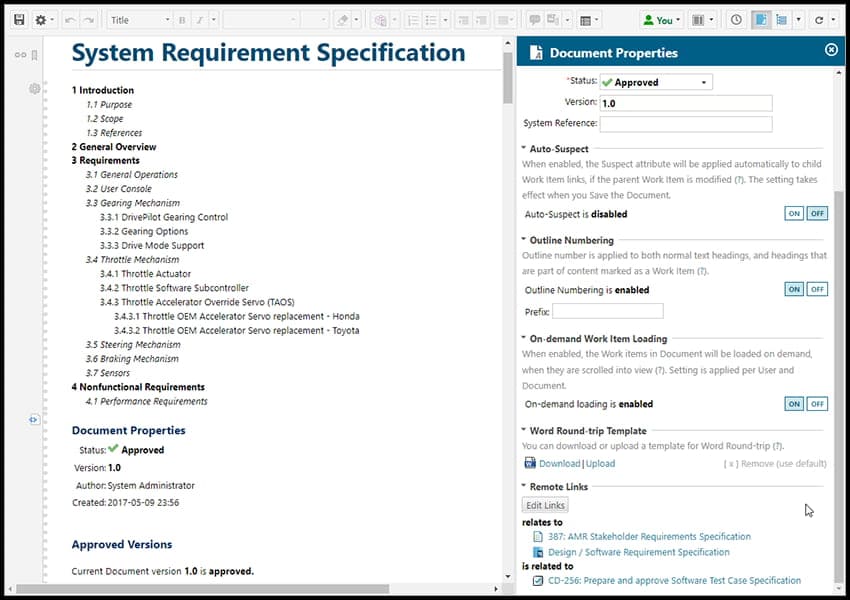The image size is (850, 600).
Task: Turn On-demand Work Item Loading OFF
Action: pyautogui.click(x=817, y=404)
